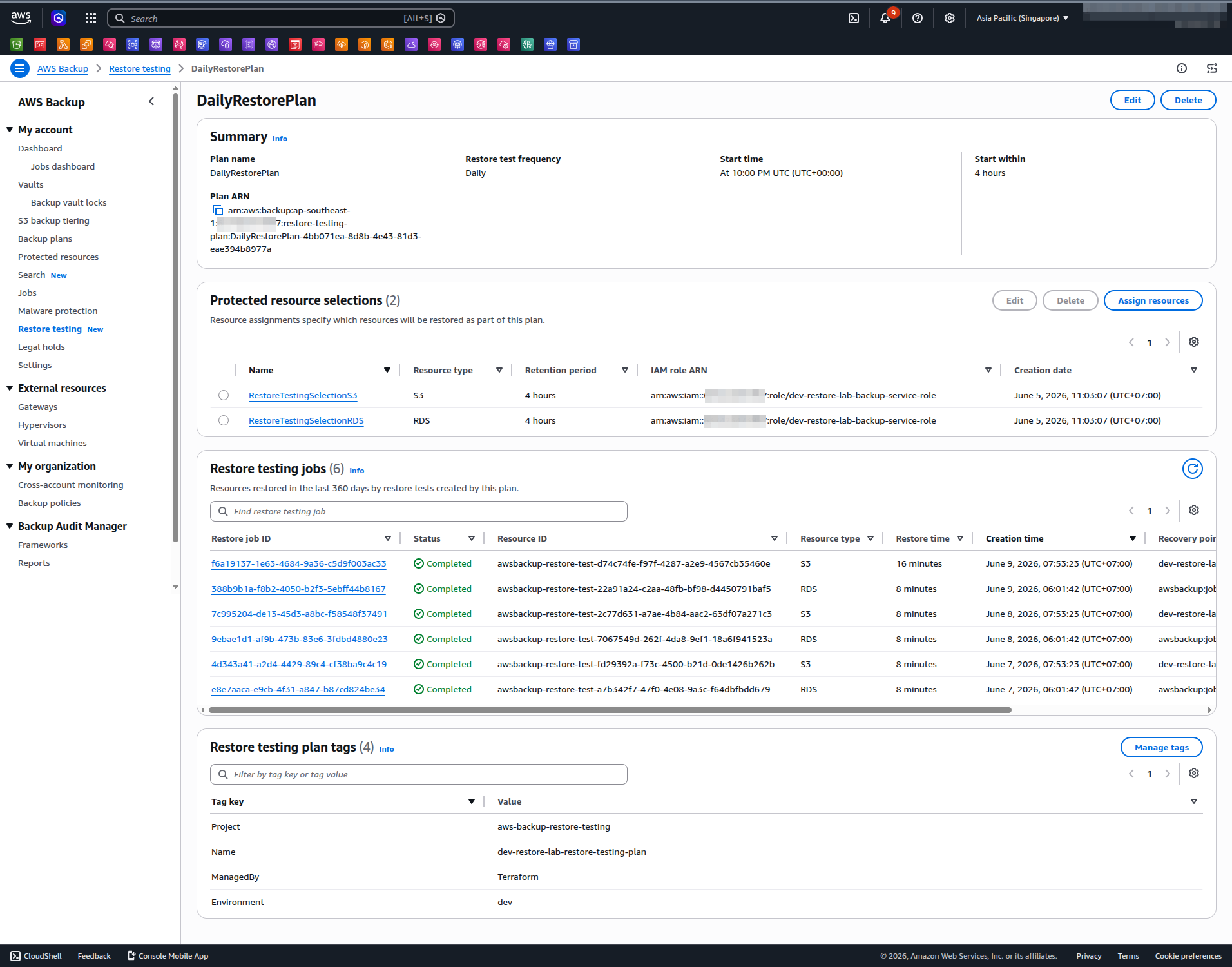
Task: Open the help question mark menu
Action: 918,18
